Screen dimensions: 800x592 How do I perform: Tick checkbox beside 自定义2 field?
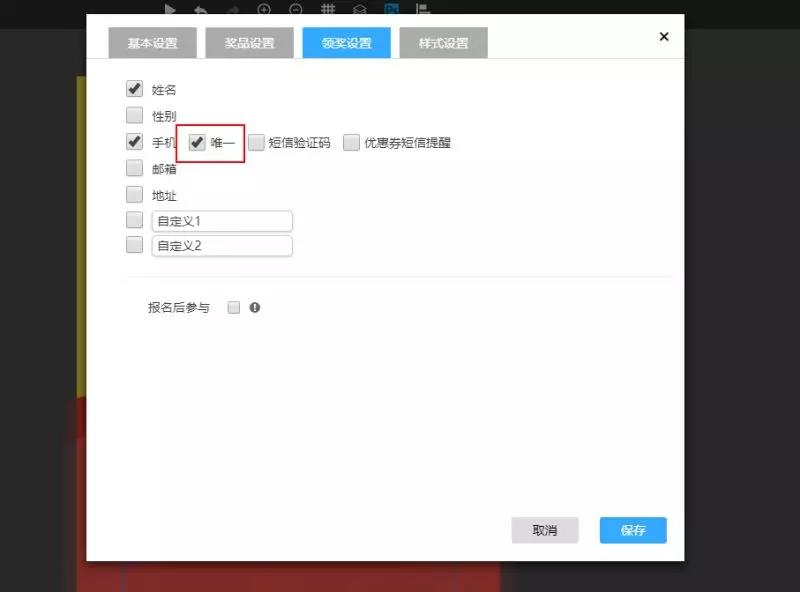point(134,244)
